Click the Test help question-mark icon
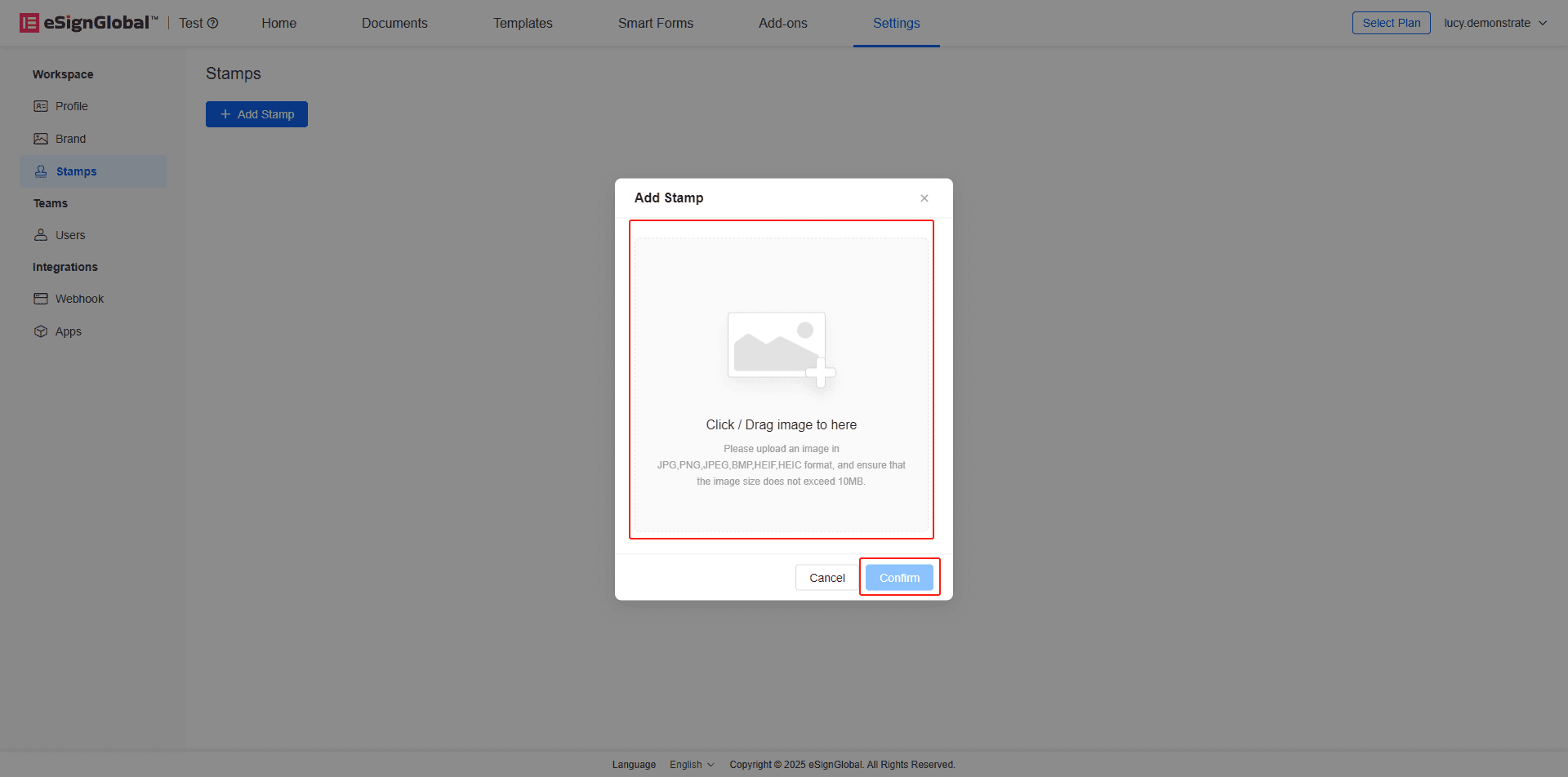The image size is (1568, 777). coord(213,23)
